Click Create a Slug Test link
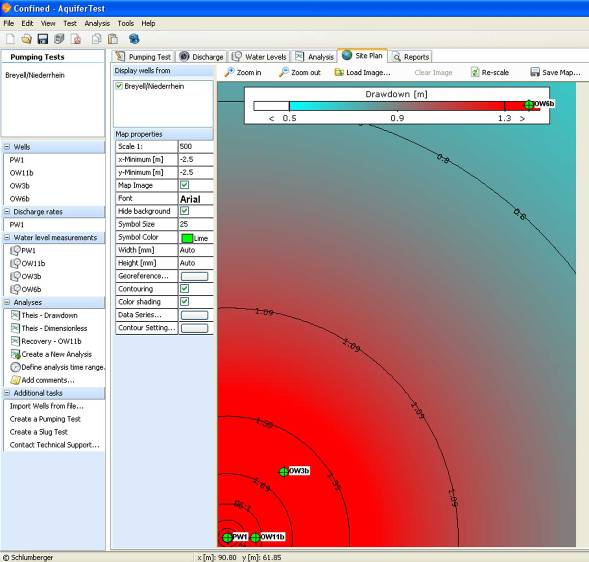 tap(39, 432)
